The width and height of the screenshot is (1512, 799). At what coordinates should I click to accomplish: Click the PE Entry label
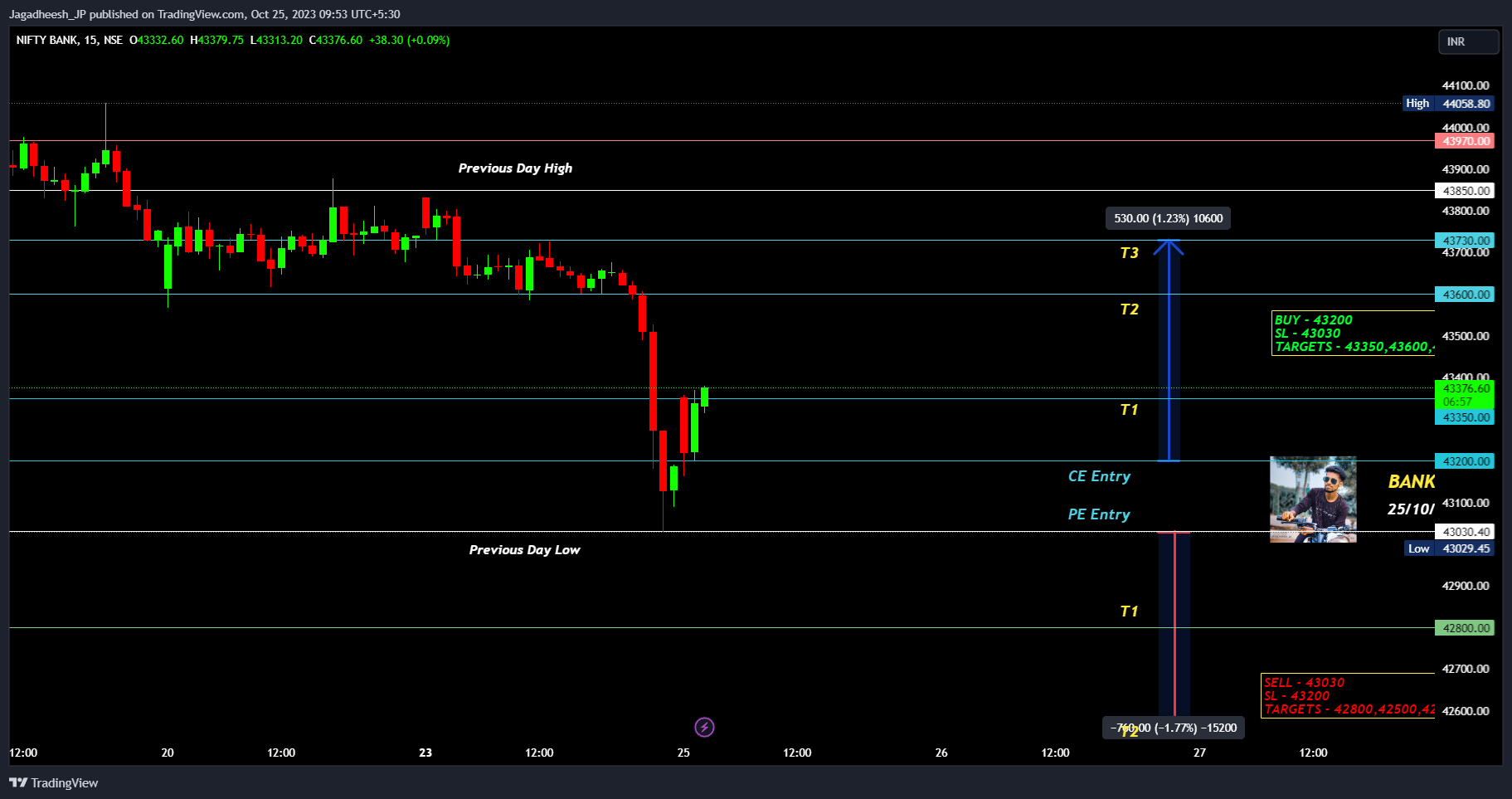tap(1099, 514)
